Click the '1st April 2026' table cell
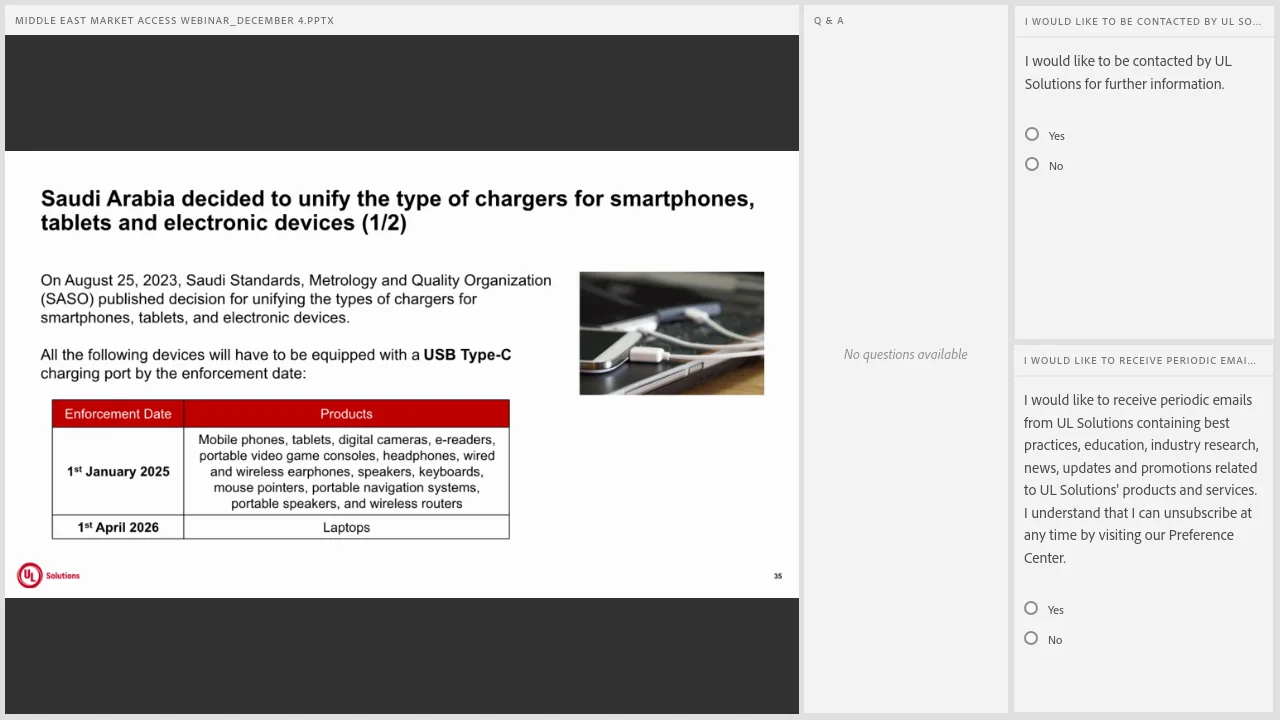1280x720 pixels. point(118,527)
